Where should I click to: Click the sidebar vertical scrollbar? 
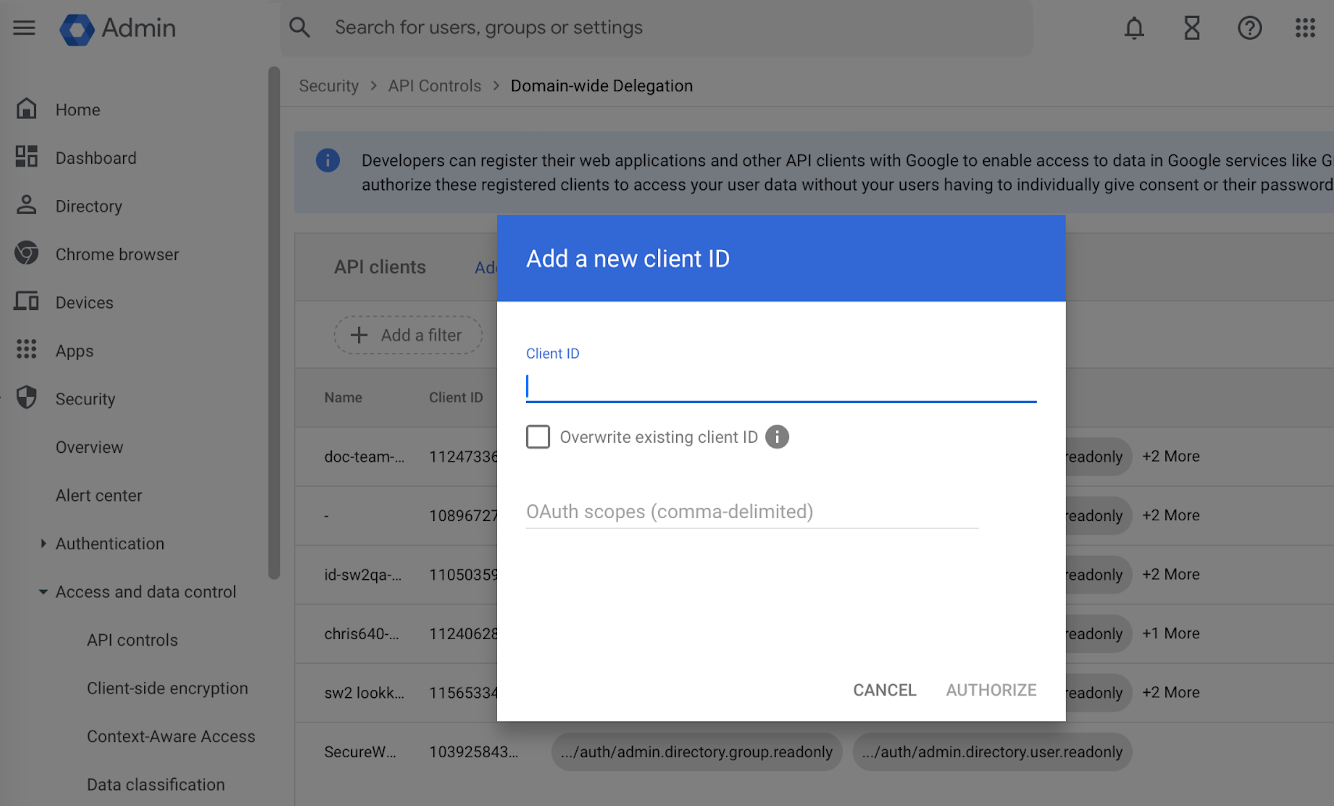(274, 320)
